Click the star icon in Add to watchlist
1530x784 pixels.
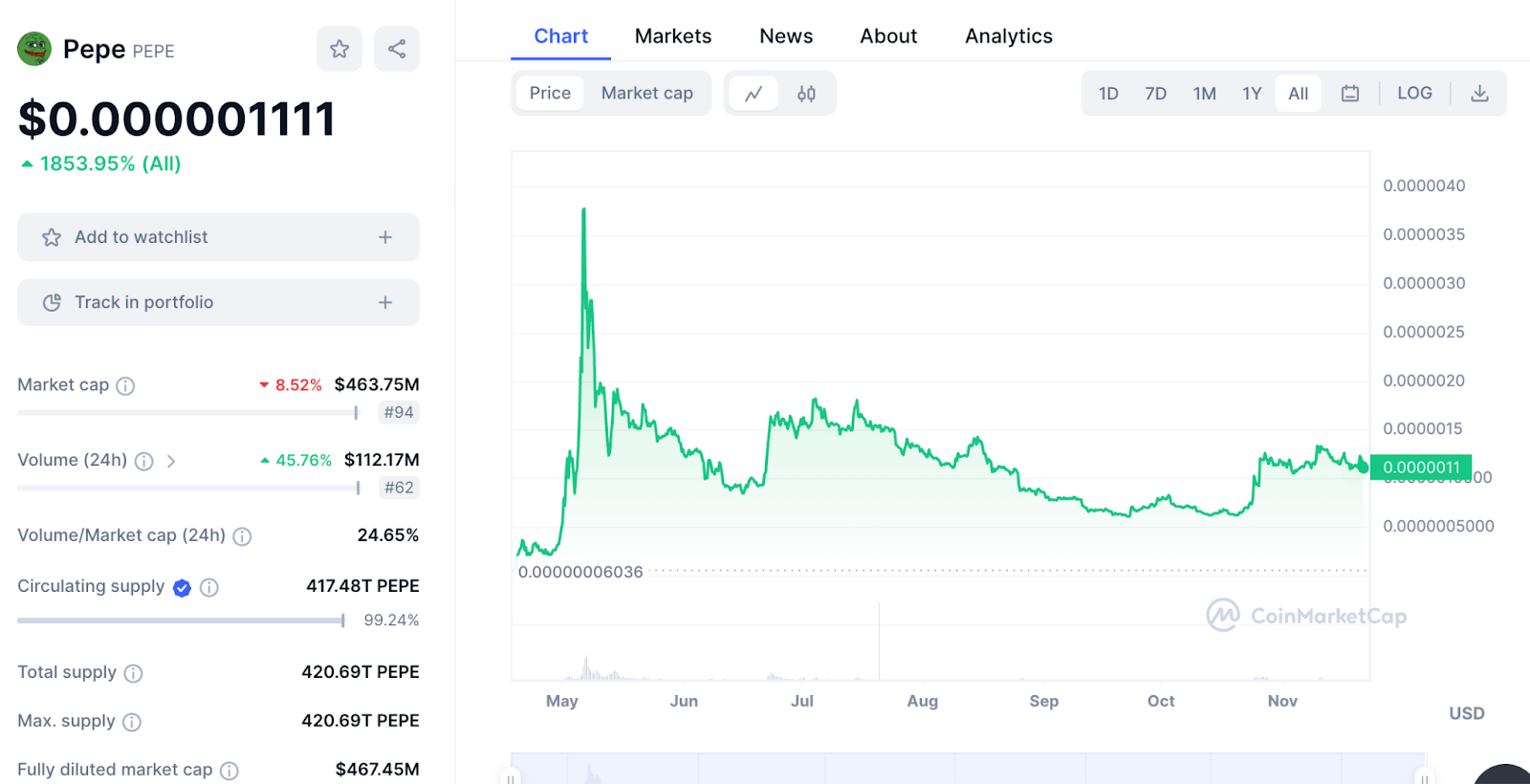coord(52,237)
